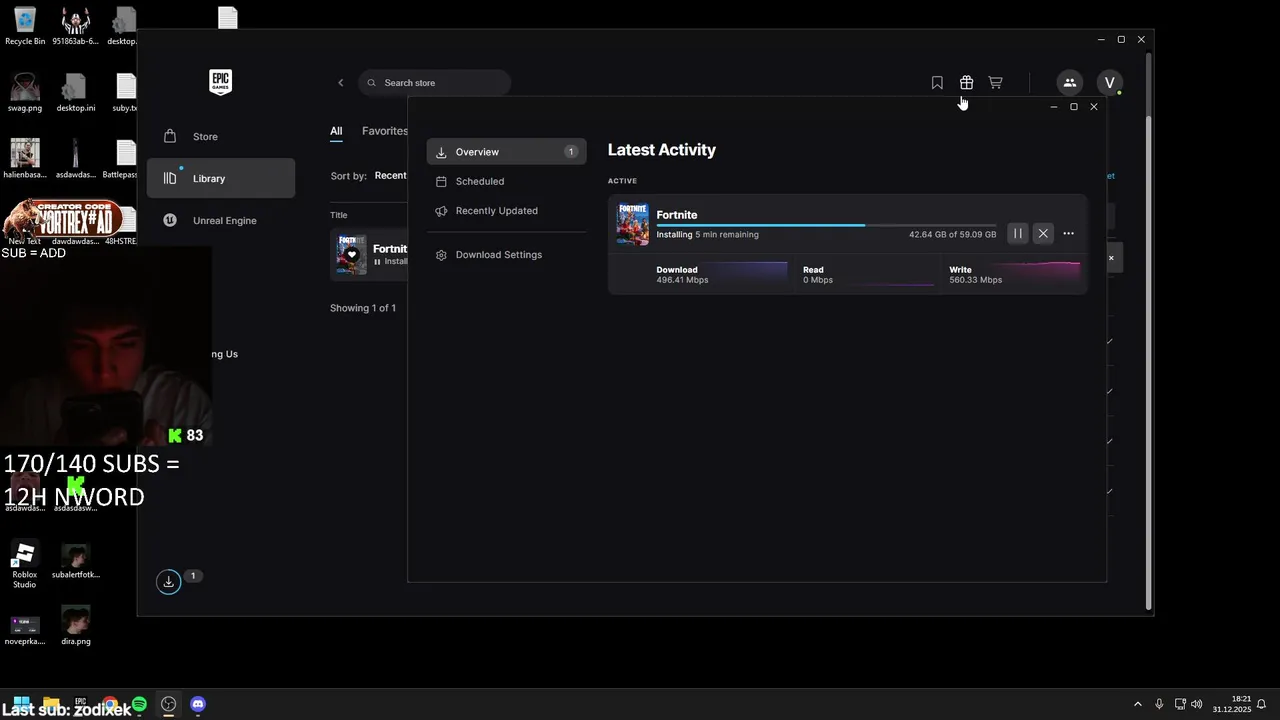Screen dimensions: 1280x720
Task: Open Google Chrome from the taskbar
Action: [x=109, y=704]
